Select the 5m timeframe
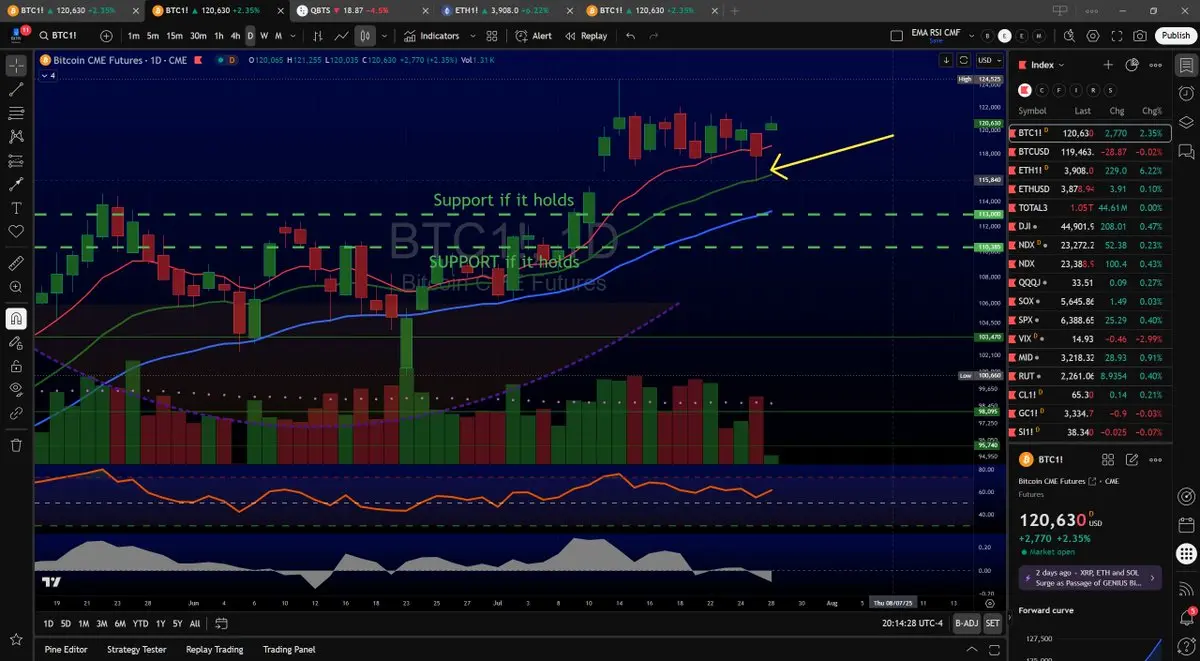1200x661 pixels. click(x=153, y=35)
